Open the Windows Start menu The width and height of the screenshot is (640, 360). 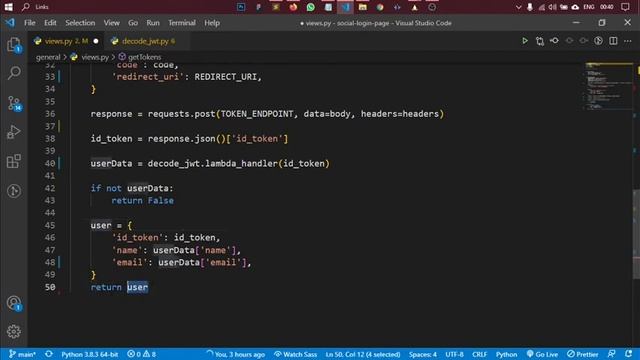[9, 7]
